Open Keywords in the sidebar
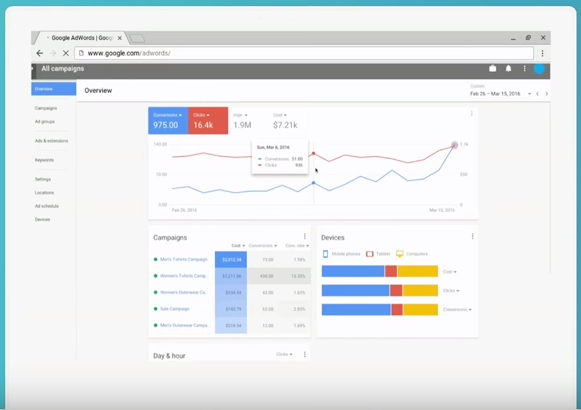Image resolution: width=581 pixels, height=410 pixels. pos(44,160)
